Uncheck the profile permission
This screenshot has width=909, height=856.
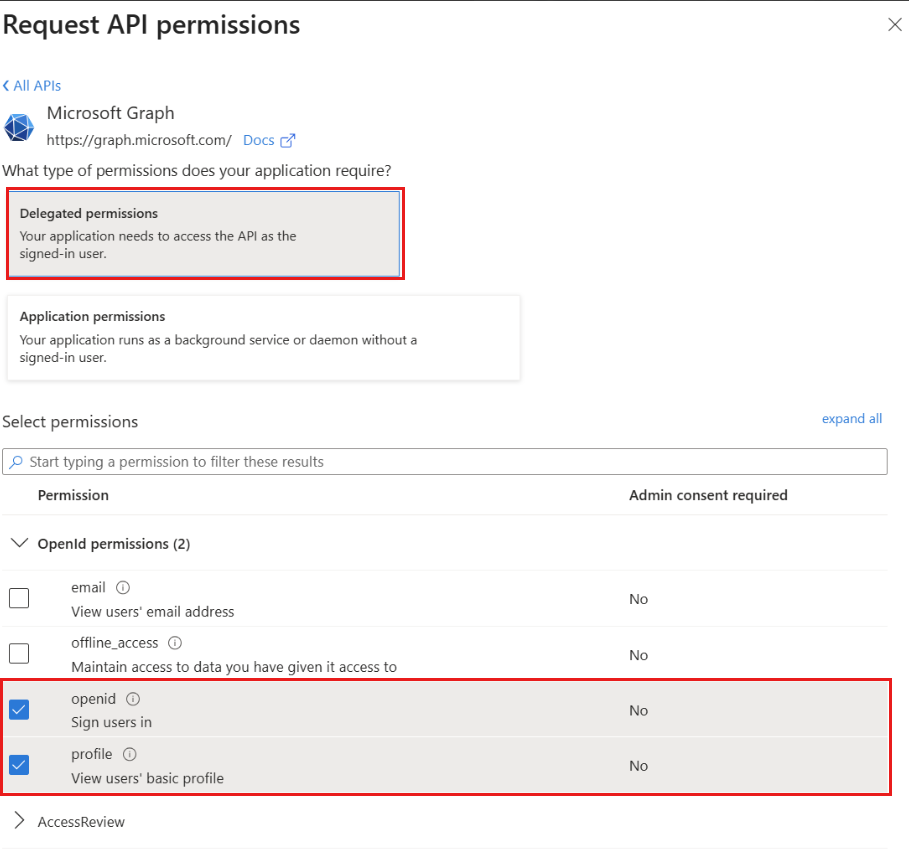(17, 764)
